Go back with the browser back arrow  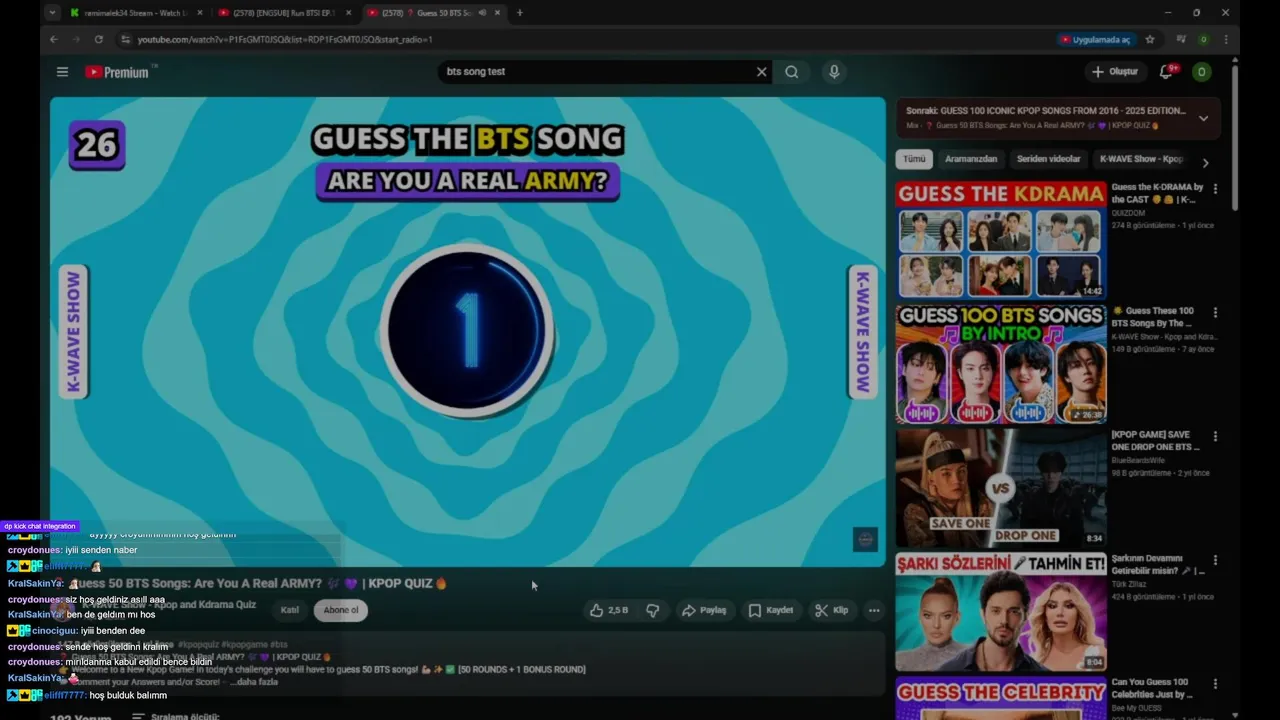pos(54,39)
